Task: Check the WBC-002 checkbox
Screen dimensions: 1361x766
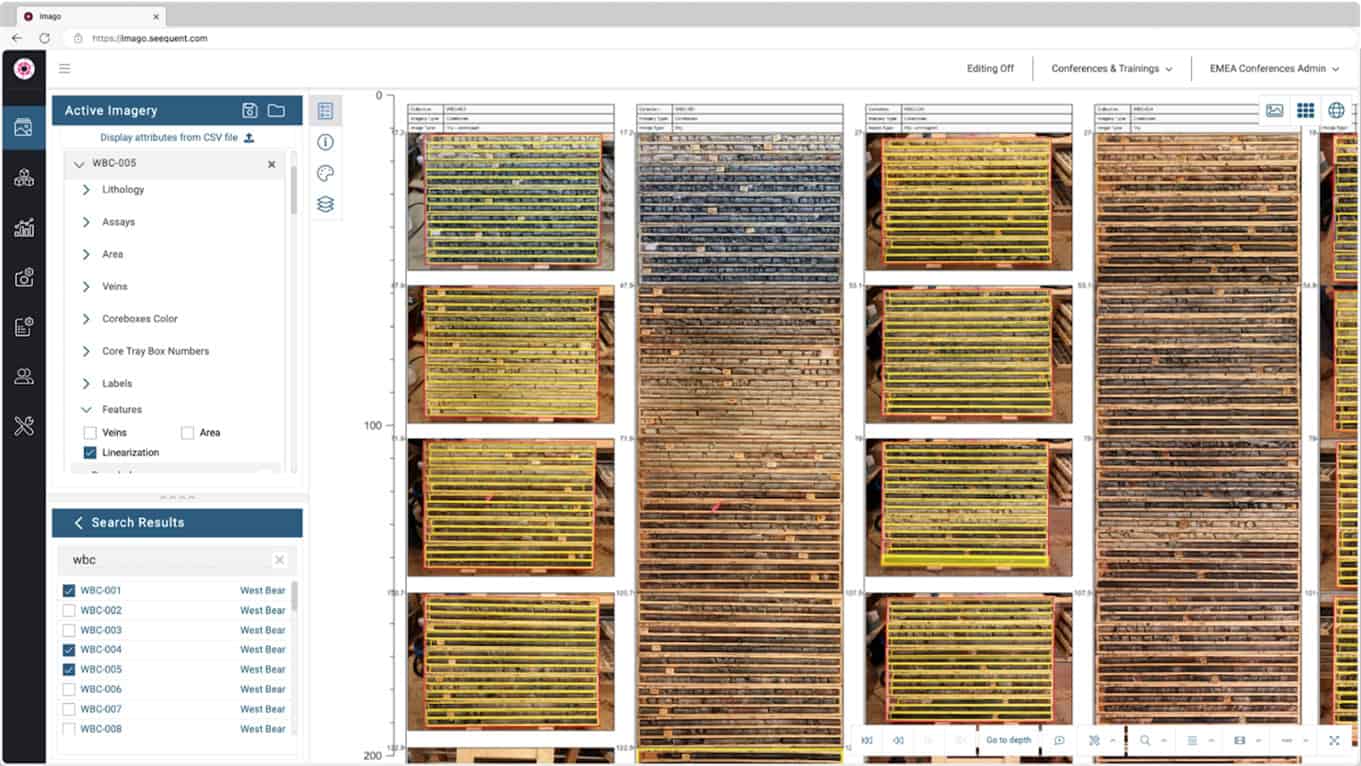Action: coord(69,610)
